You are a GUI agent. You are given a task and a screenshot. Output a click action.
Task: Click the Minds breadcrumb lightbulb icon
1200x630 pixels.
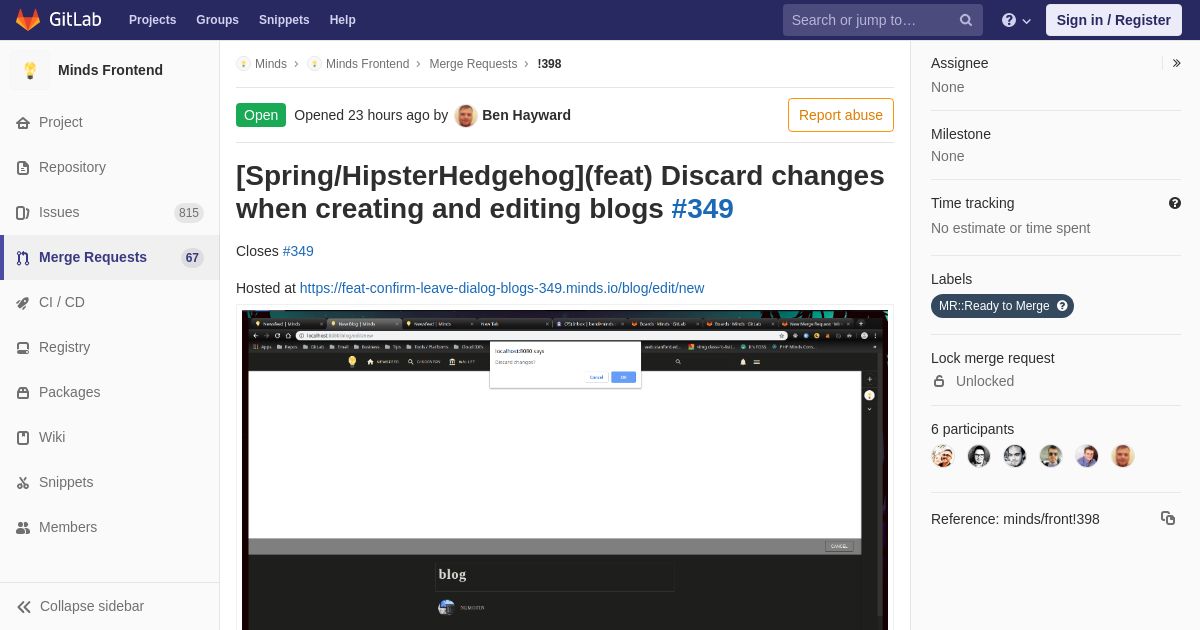(x=243, y=64)
